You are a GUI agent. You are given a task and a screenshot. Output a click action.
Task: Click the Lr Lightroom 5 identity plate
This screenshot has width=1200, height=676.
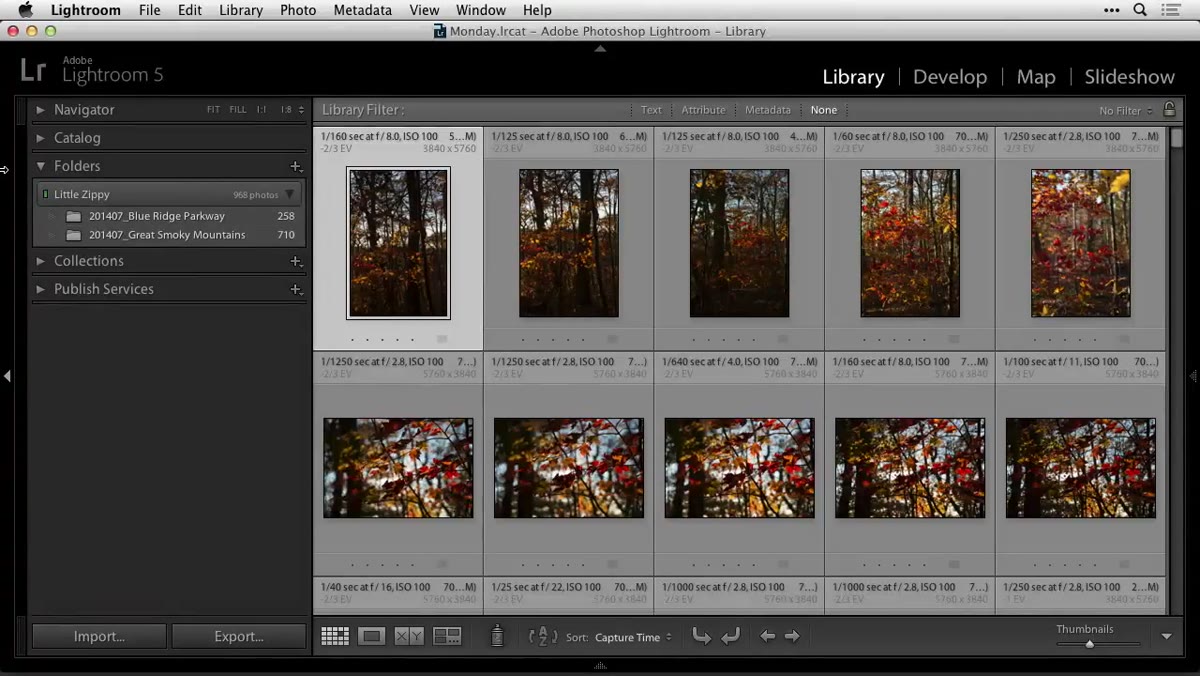(91, 70)
